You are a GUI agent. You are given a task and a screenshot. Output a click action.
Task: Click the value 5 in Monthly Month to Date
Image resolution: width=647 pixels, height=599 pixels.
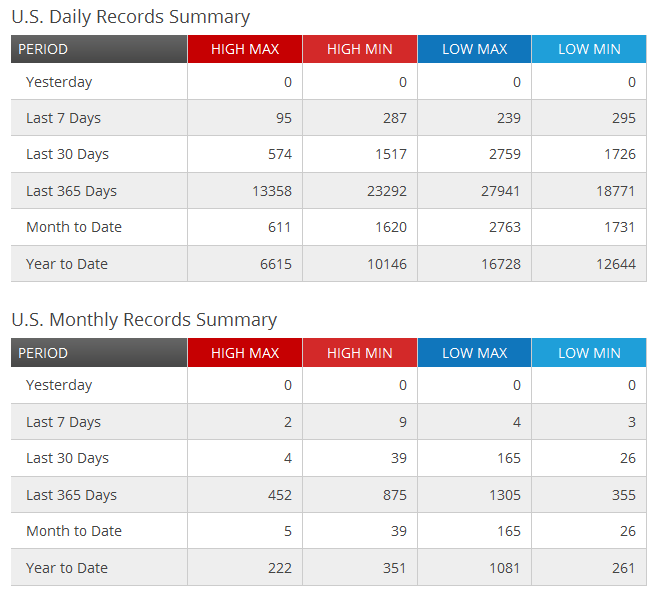click(x=288, y=531)
